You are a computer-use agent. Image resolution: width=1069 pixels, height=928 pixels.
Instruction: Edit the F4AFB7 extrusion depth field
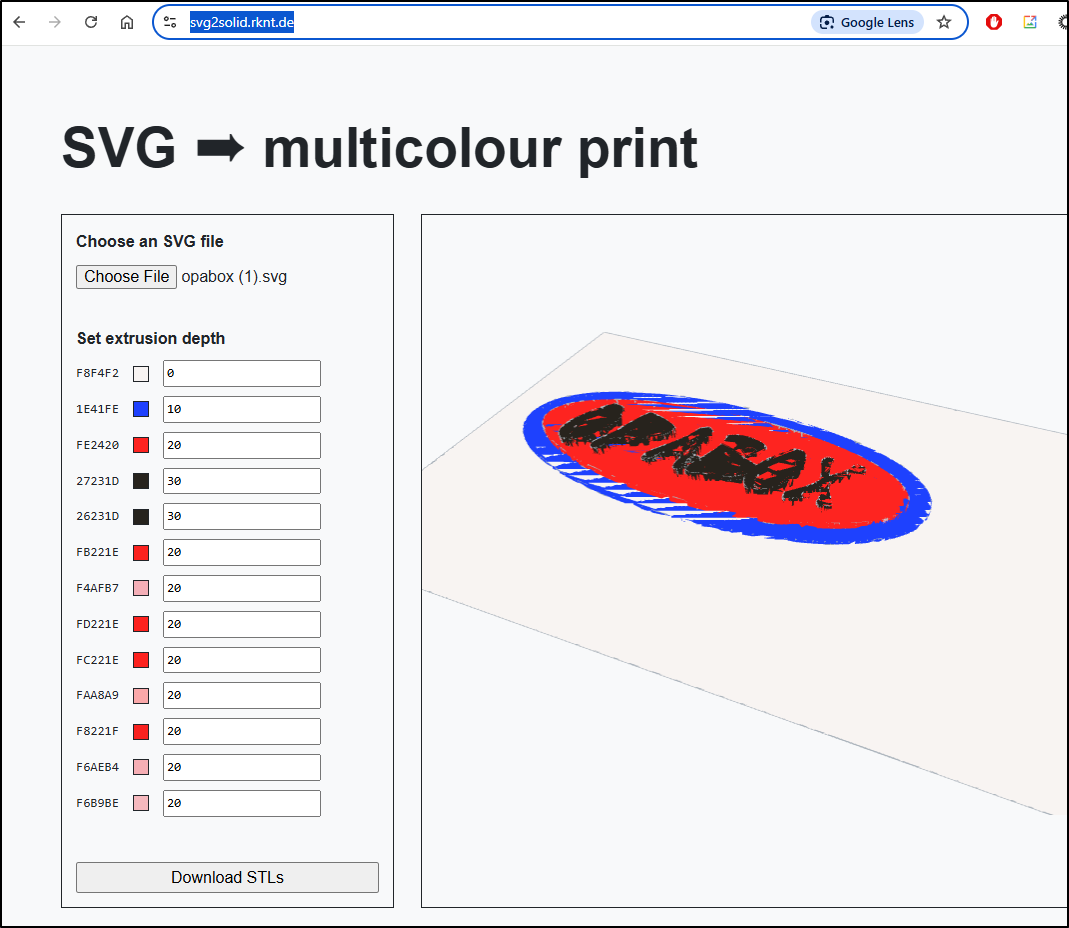[241, 588]
